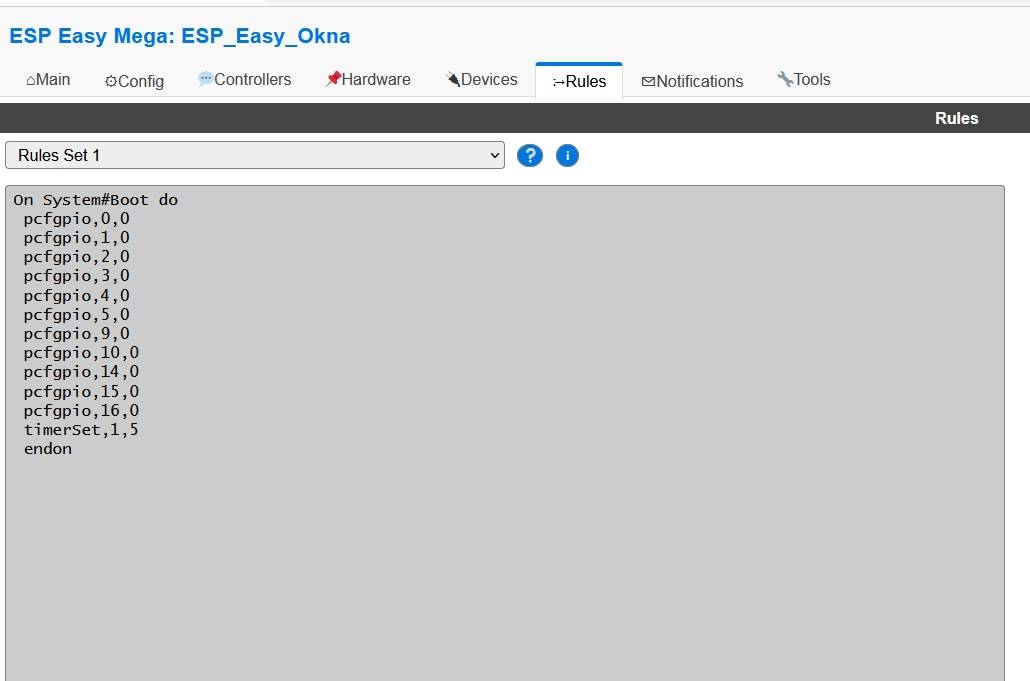Click the 'pcfgpio,16,0' line

(x=81, y=410)
